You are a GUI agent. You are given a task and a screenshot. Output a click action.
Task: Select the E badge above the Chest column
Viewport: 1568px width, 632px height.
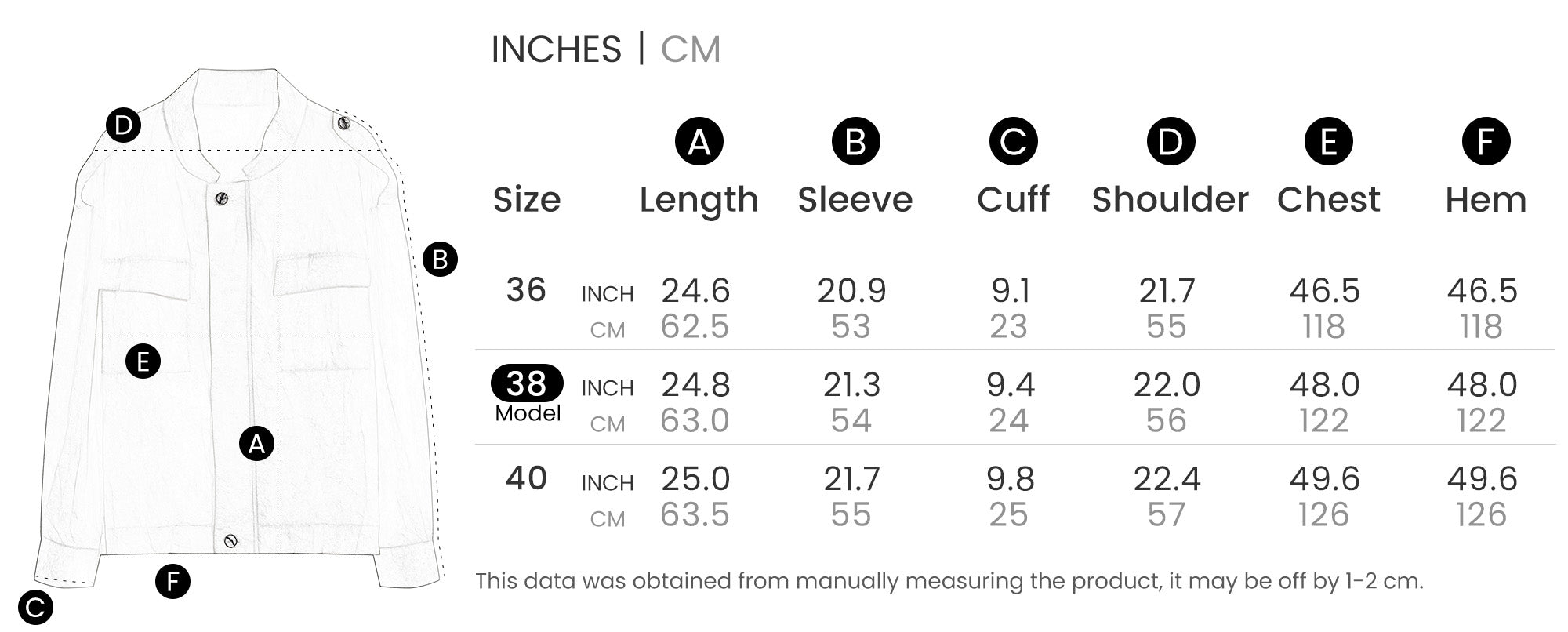[1328, 142]
